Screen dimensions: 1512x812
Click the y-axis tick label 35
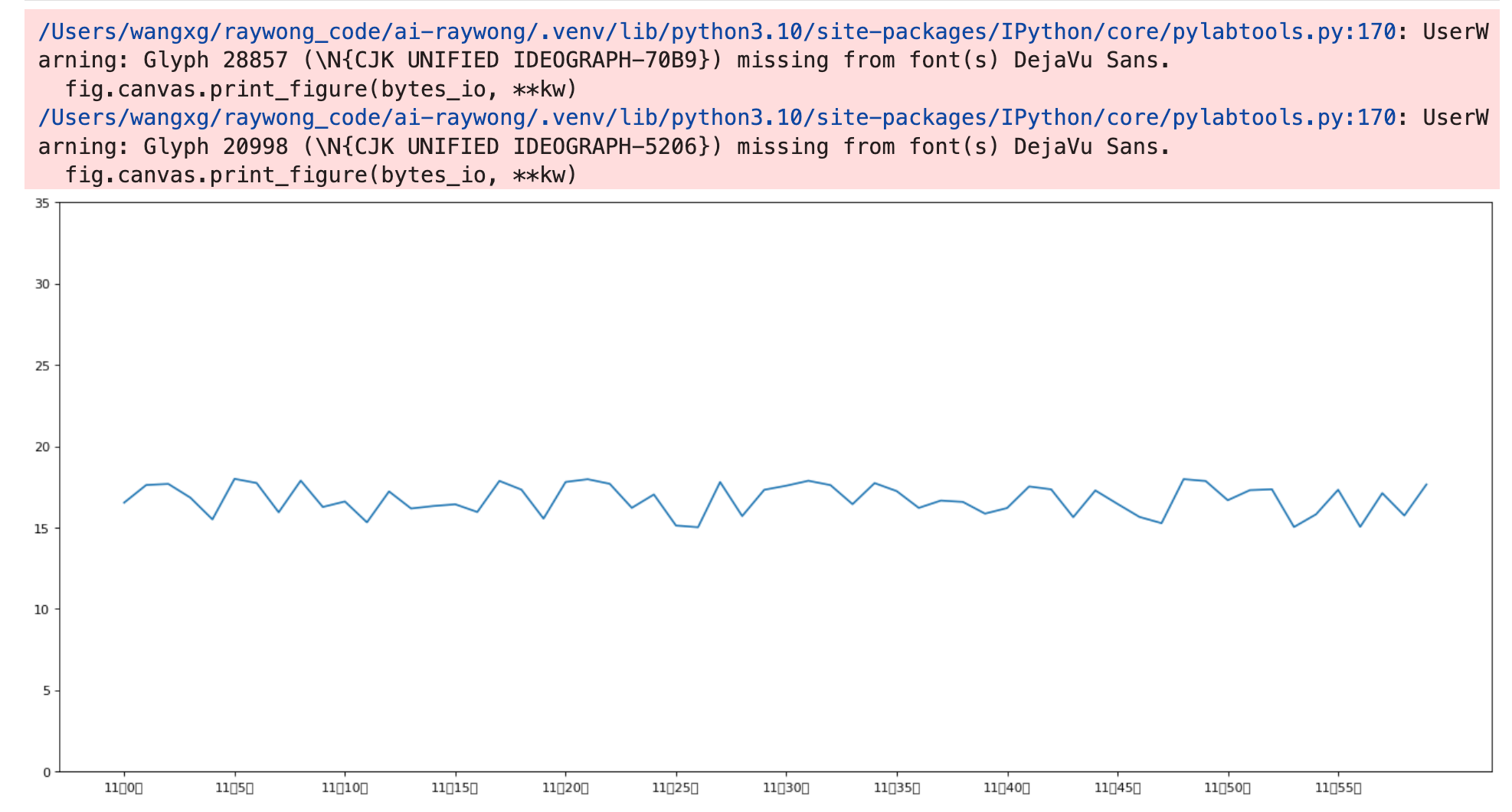(x=42, y=203)
